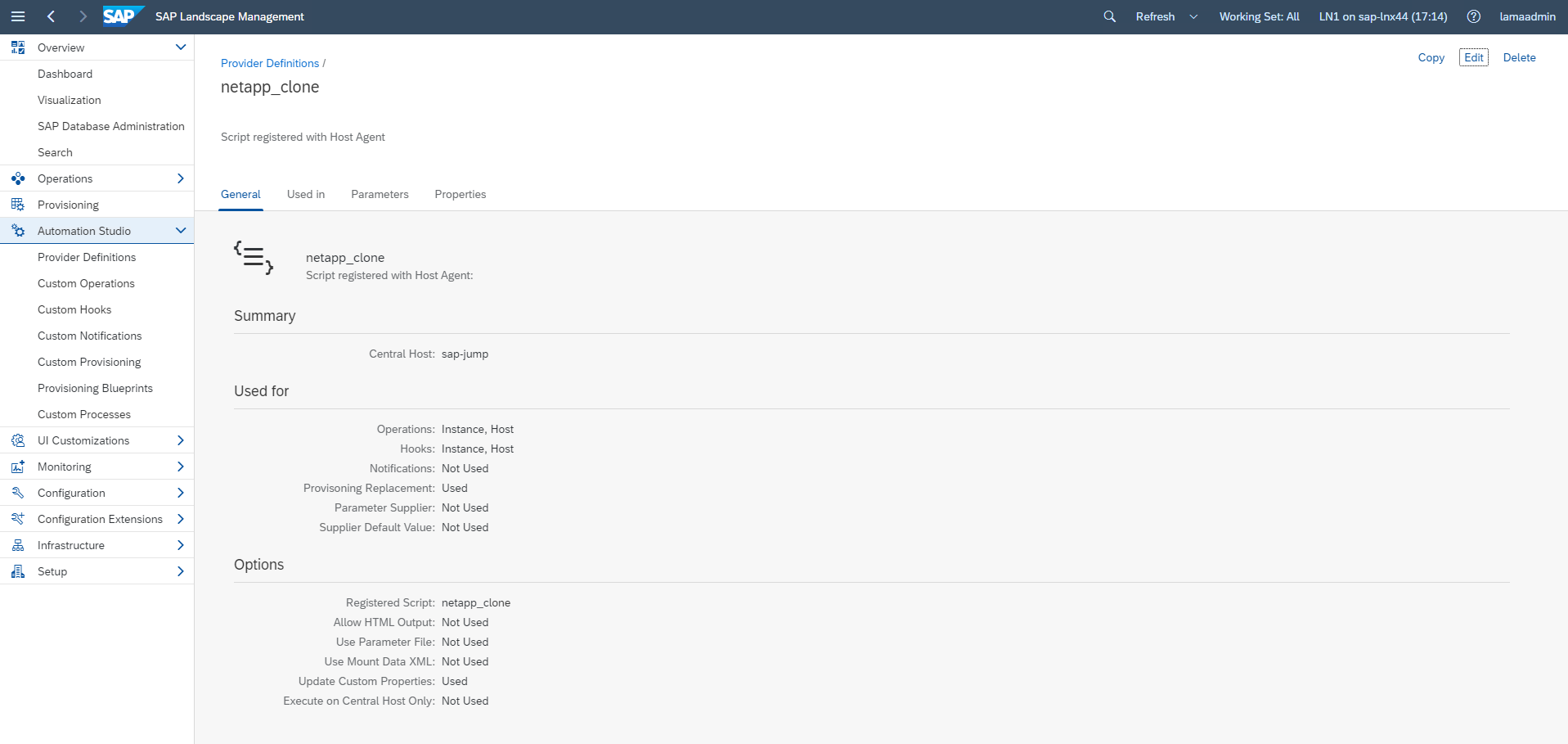Switch to the Used in tab
The height and width of the screenshot is (744, 1568).
pyautogui.click(x=306, y=194)
